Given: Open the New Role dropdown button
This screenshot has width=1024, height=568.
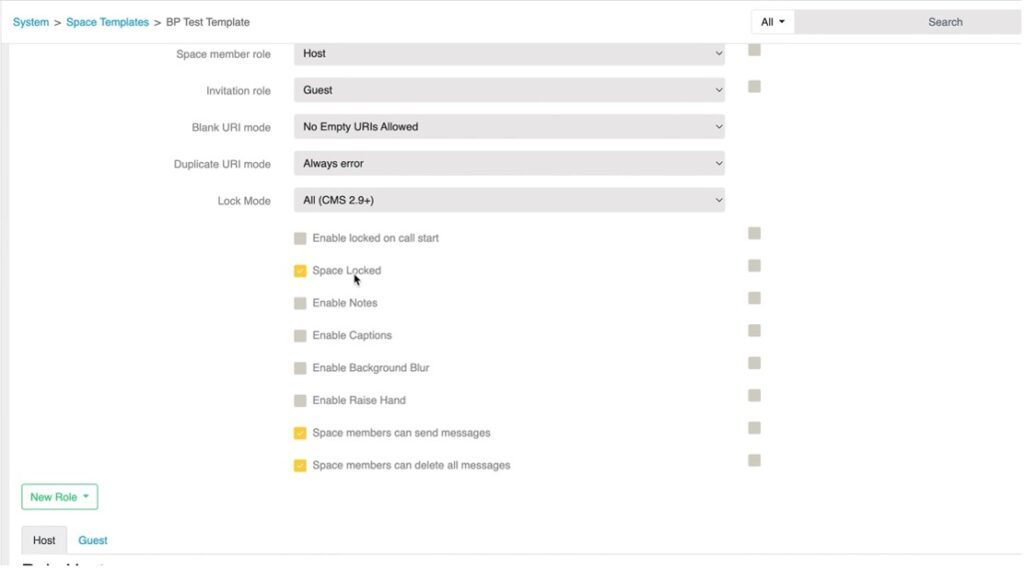Looking at the screenshot, I should [x=59, y=497].
